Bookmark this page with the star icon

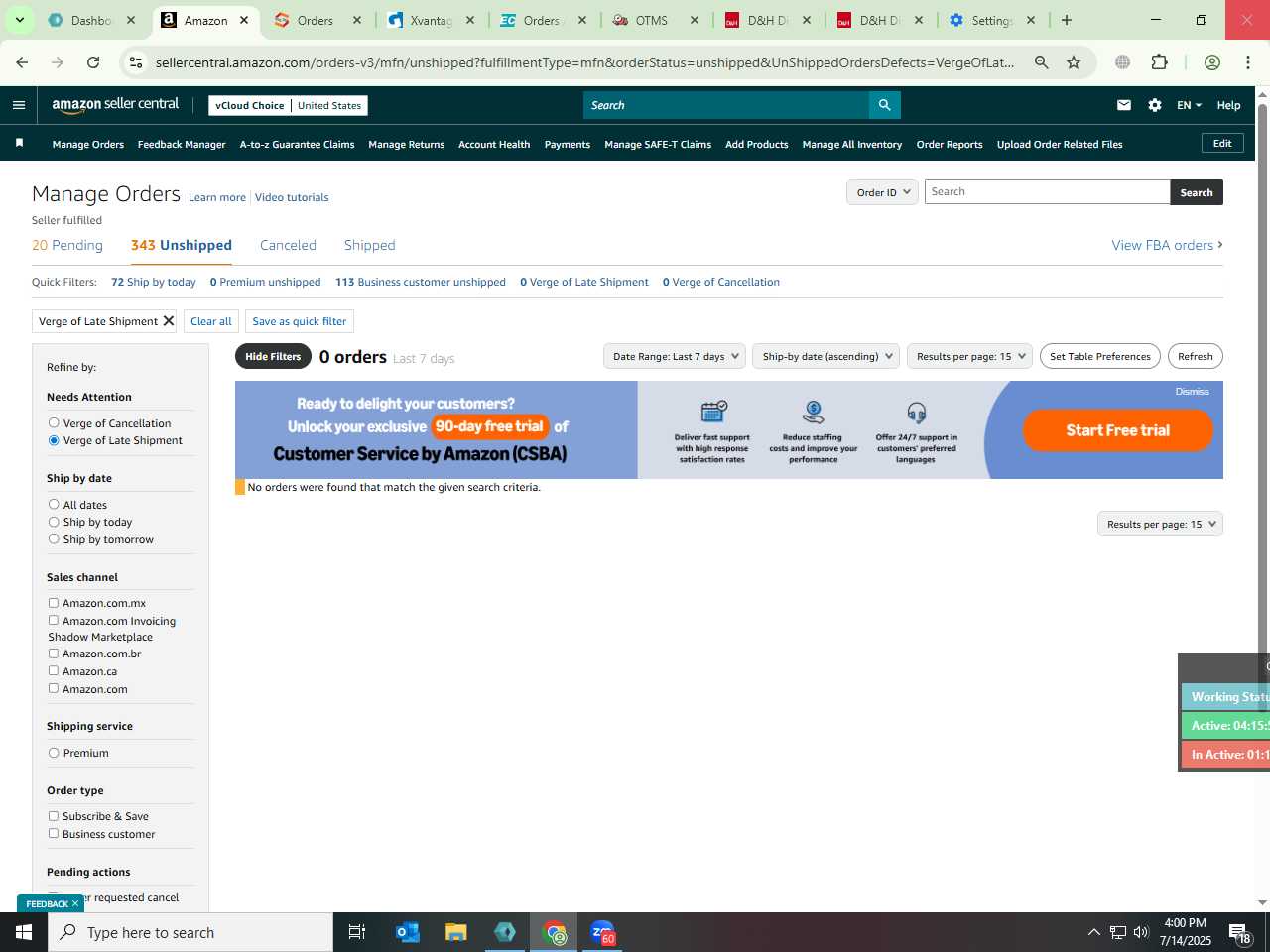[x=1074, y=62]
